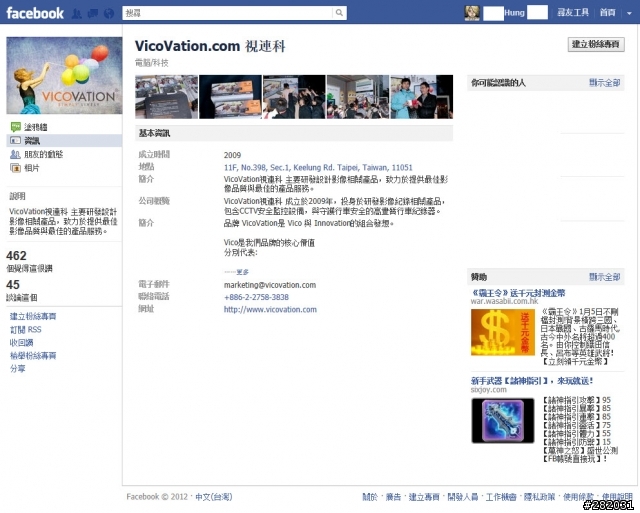The height and width of the screenshot is (513, 640).
Task: Click the info card icon in sidebar
Action: tap(16, 140)
